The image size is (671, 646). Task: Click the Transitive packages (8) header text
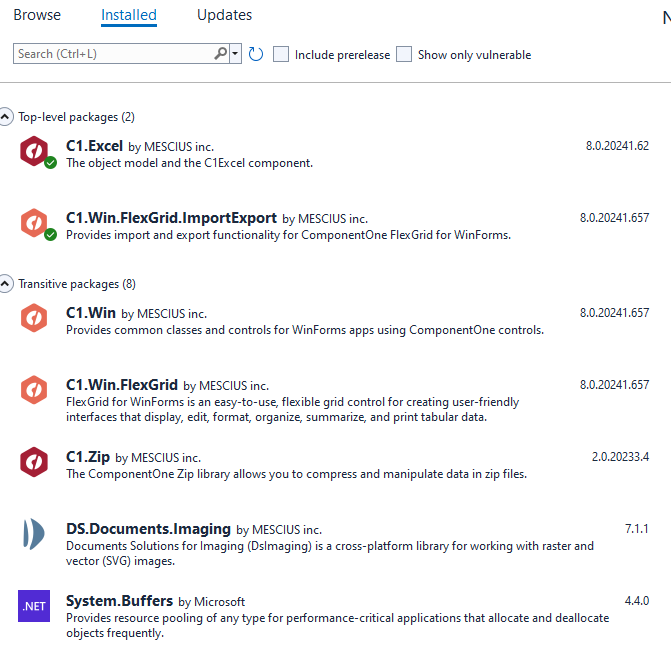77,284
